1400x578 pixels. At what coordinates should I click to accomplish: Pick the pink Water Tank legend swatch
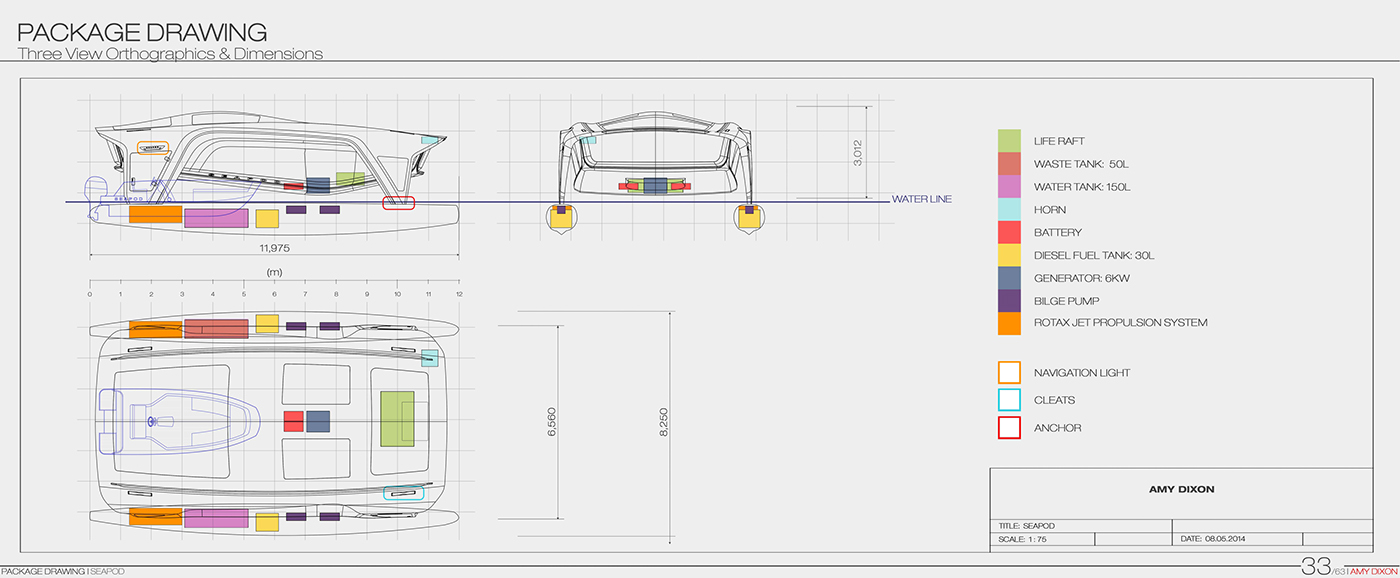1009,187
